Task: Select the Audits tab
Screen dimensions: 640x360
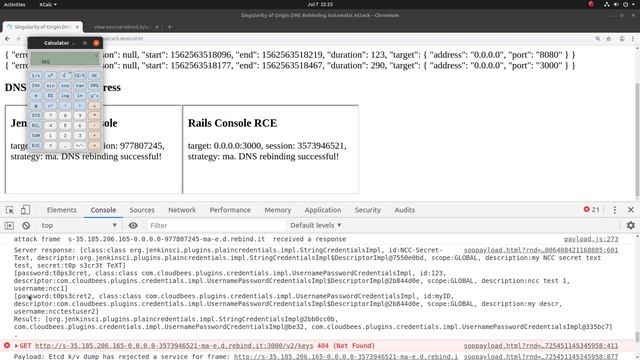Action: 404,210
